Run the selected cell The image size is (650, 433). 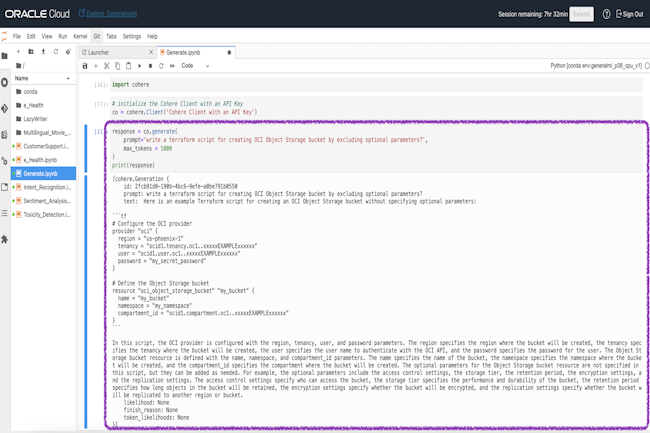[x=139, y=66]
